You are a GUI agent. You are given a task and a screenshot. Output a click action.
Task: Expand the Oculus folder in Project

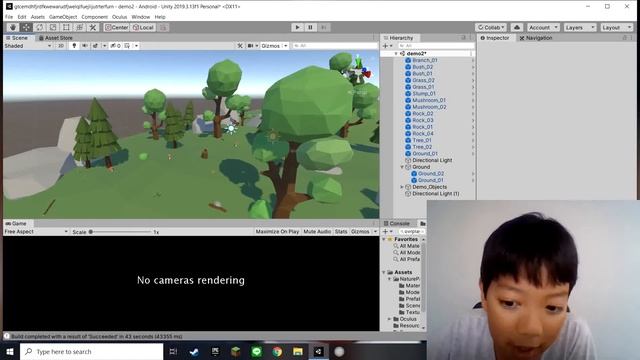[390, 319]
